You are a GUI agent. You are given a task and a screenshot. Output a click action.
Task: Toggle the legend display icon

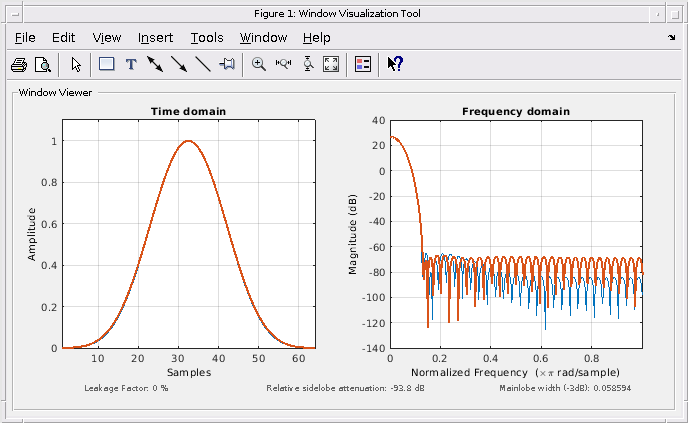pos(363,65)
